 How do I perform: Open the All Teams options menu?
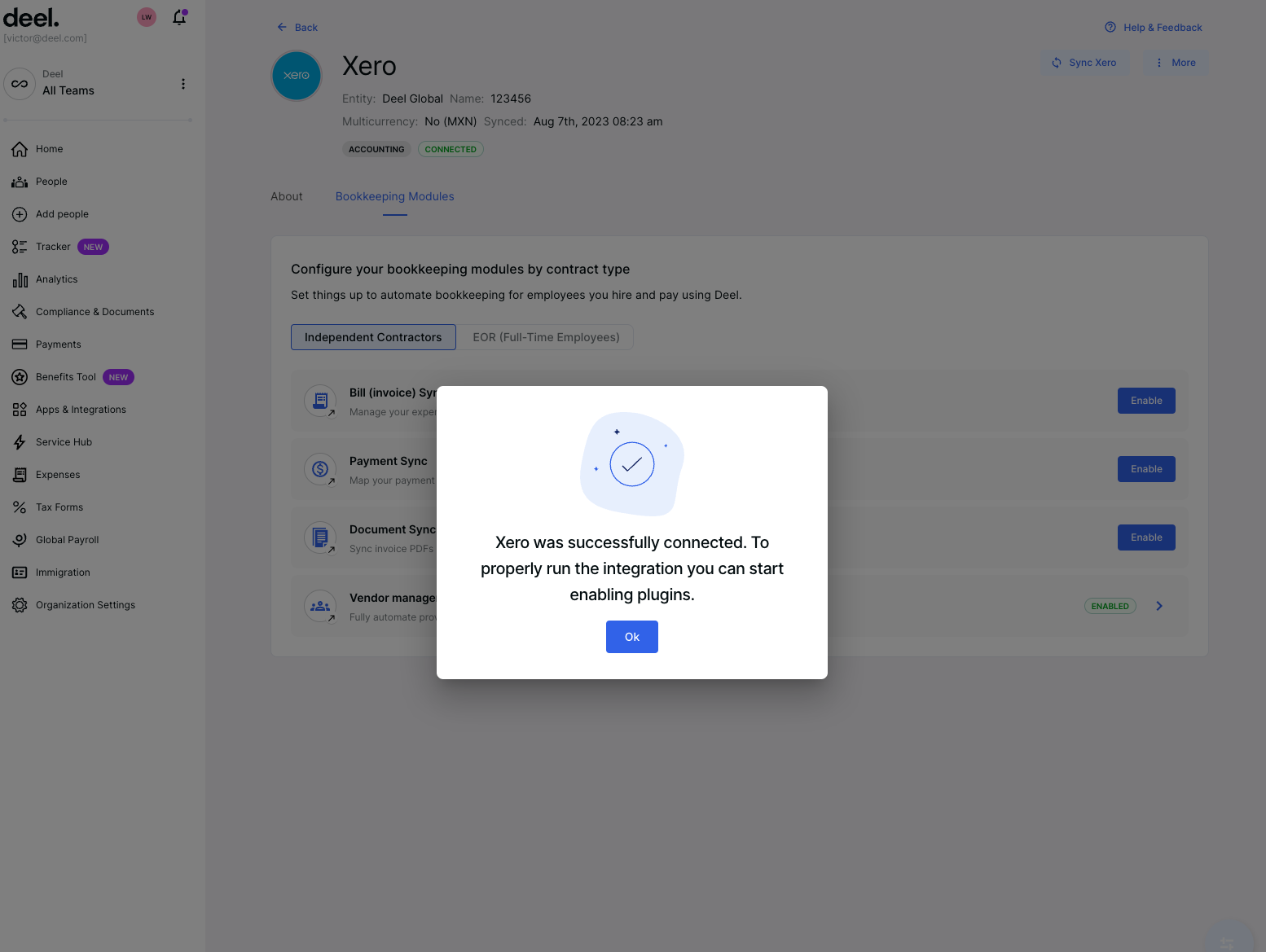point(183,84)
